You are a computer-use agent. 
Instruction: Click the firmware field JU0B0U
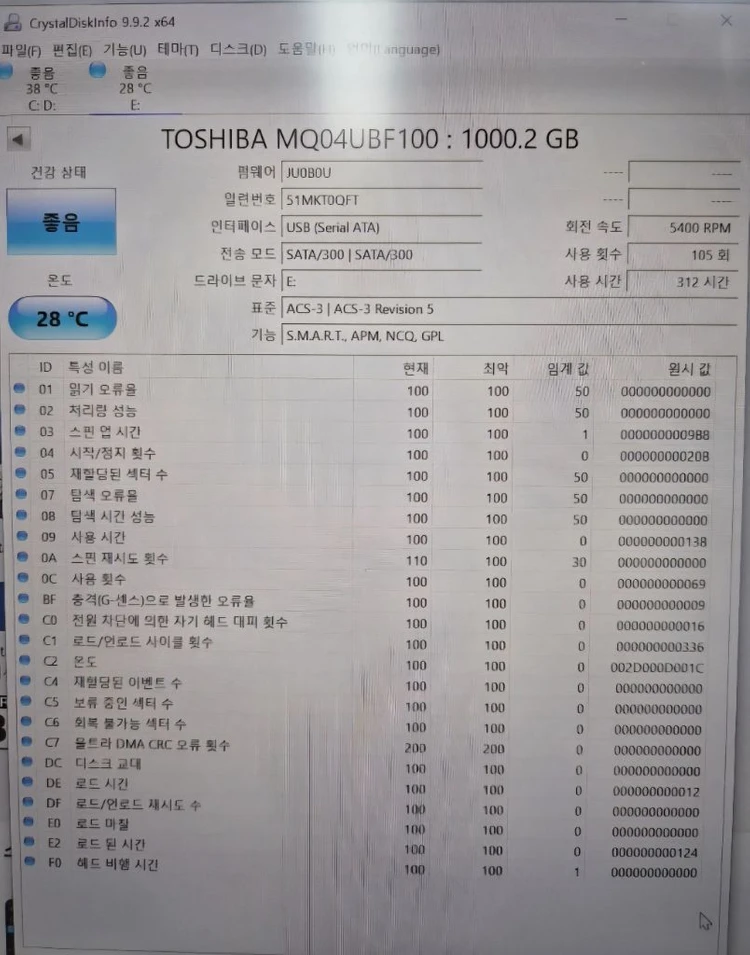tap(381, 173)
